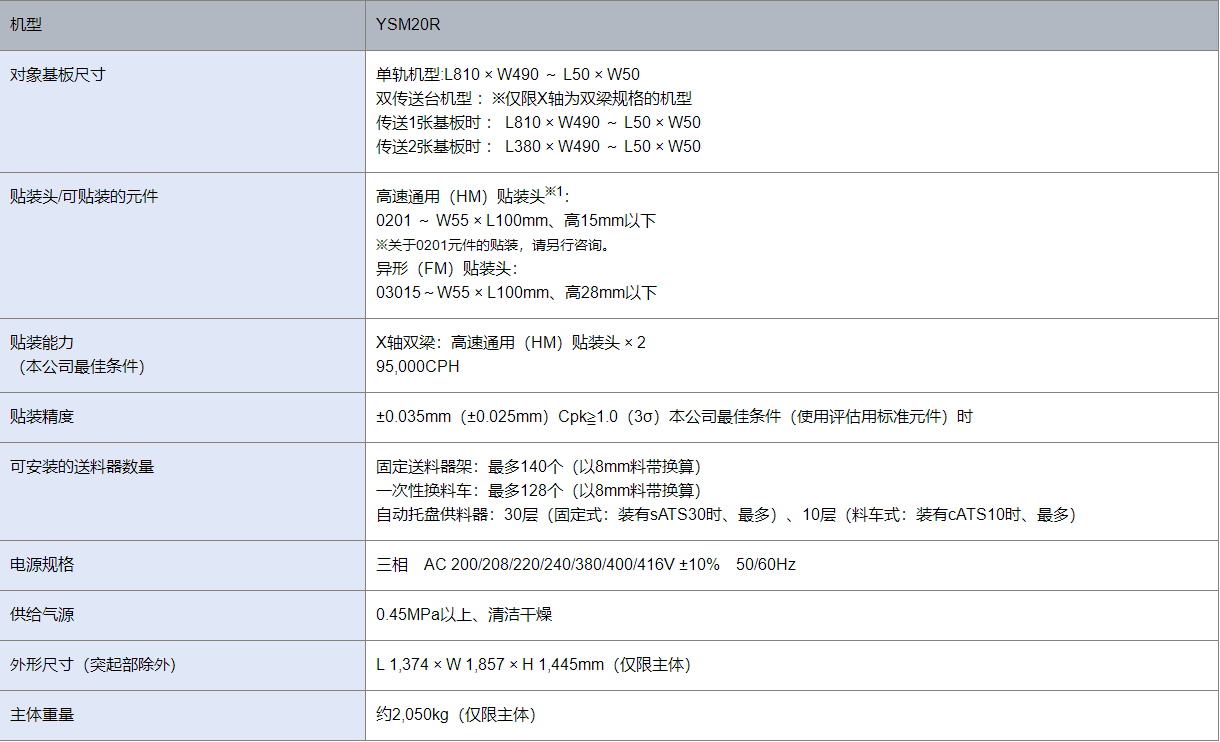Screen dimensions: 1220x742
Task: Click the 外形尺寸（突起部除外）row label
Action: click(93, 665)
